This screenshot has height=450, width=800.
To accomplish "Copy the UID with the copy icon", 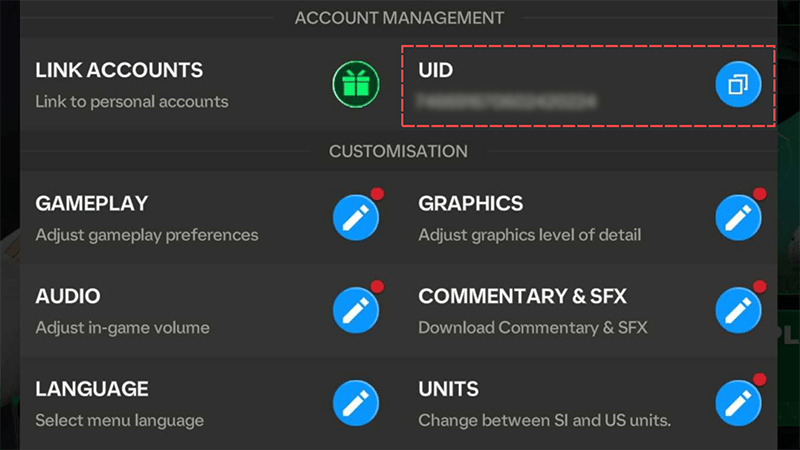I will (x=738, y=84).
